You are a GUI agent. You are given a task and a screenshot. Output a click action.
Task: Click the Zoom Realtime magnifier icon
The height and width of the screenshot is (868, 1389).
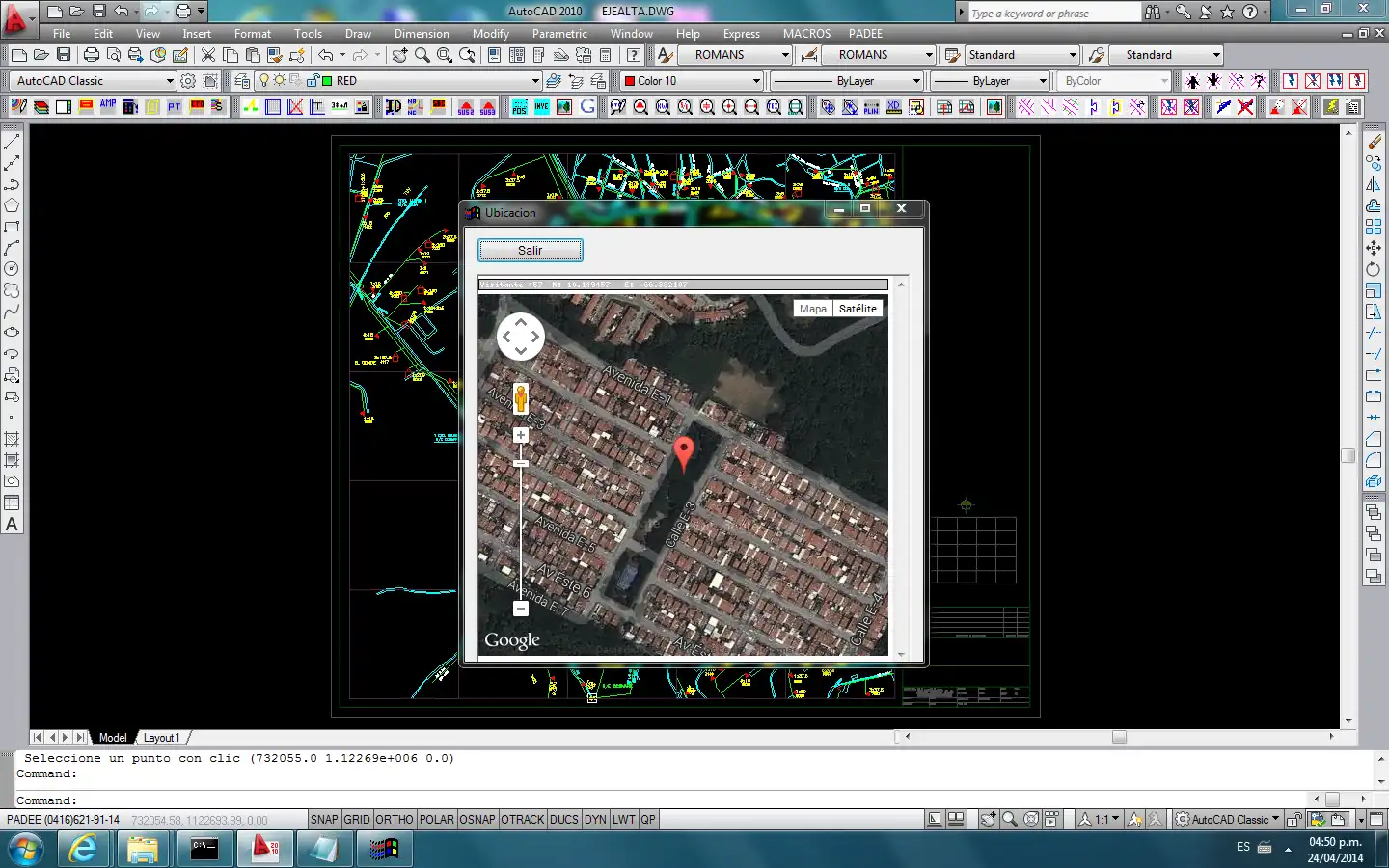coord(422,55)
